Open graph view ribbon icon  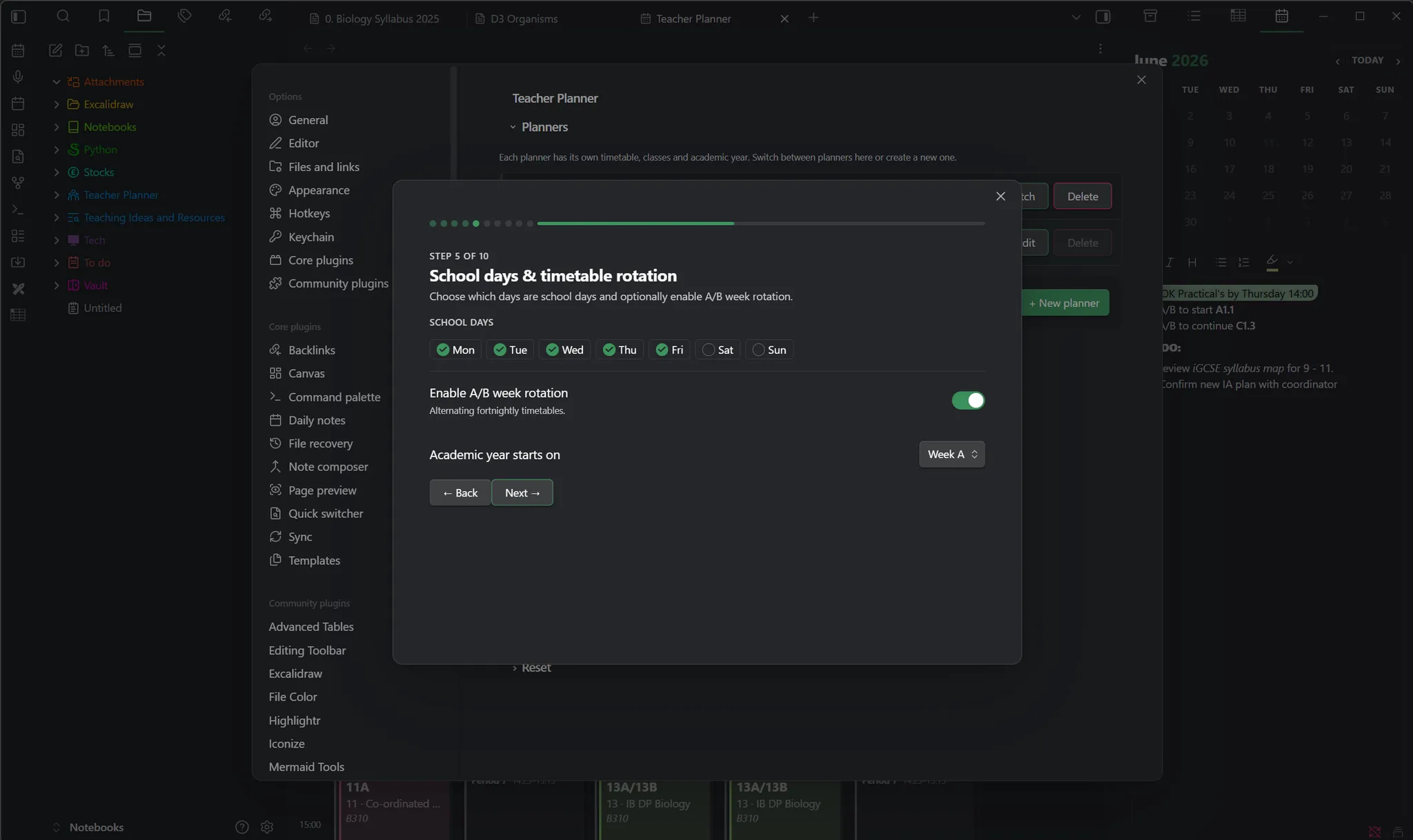19,183
